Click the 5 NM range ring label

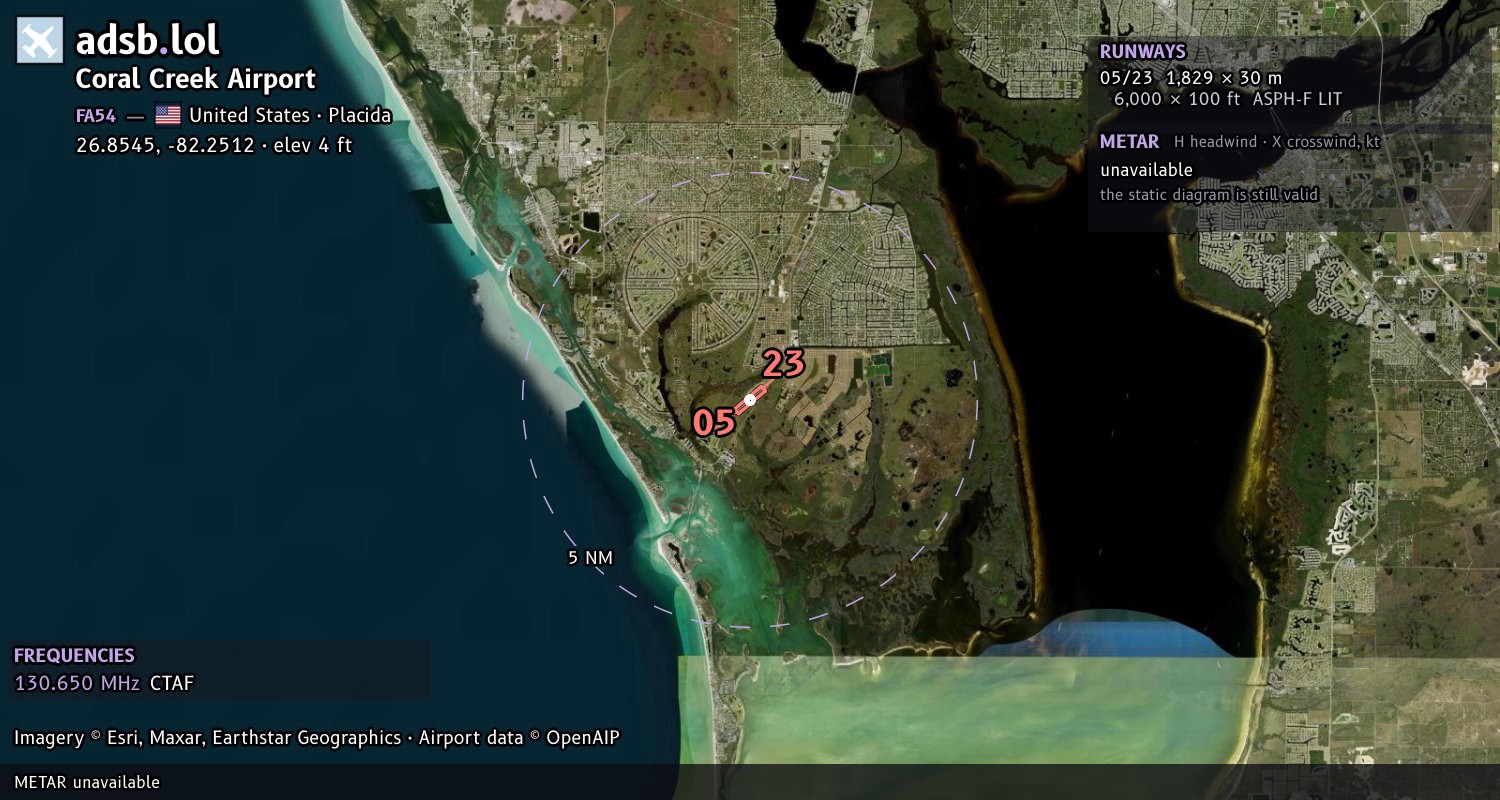pyautogui.click(x=590, y=558)
